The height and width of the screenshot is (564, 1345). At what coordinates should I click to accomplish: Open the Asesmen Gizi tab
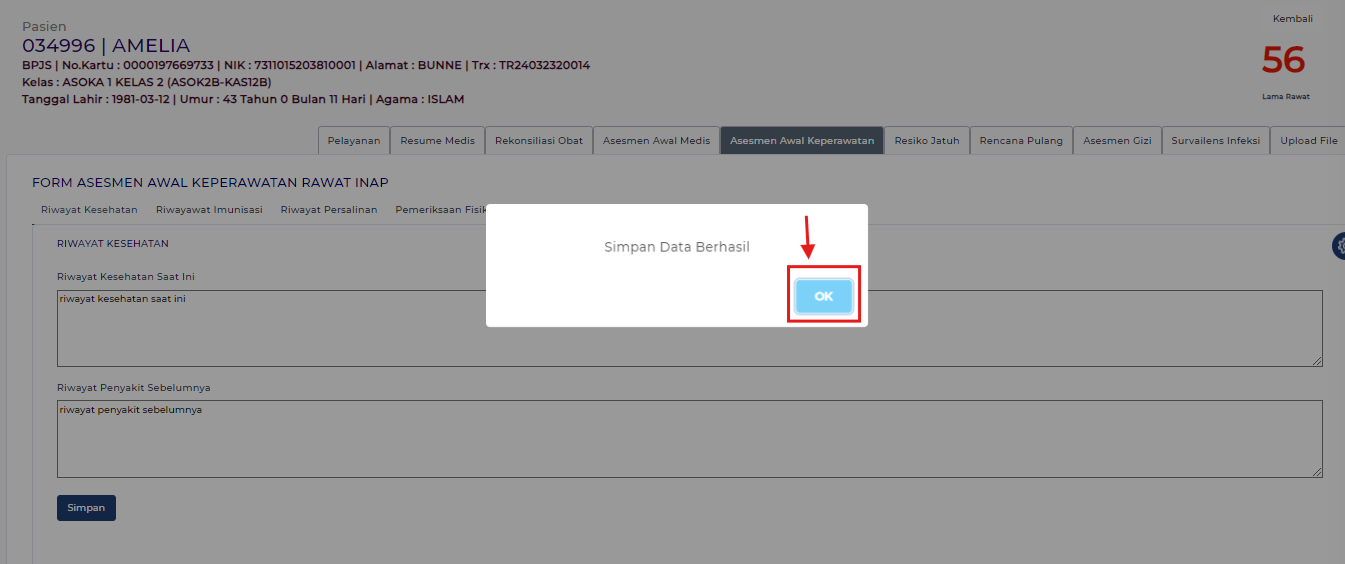tap(1117, 141)
